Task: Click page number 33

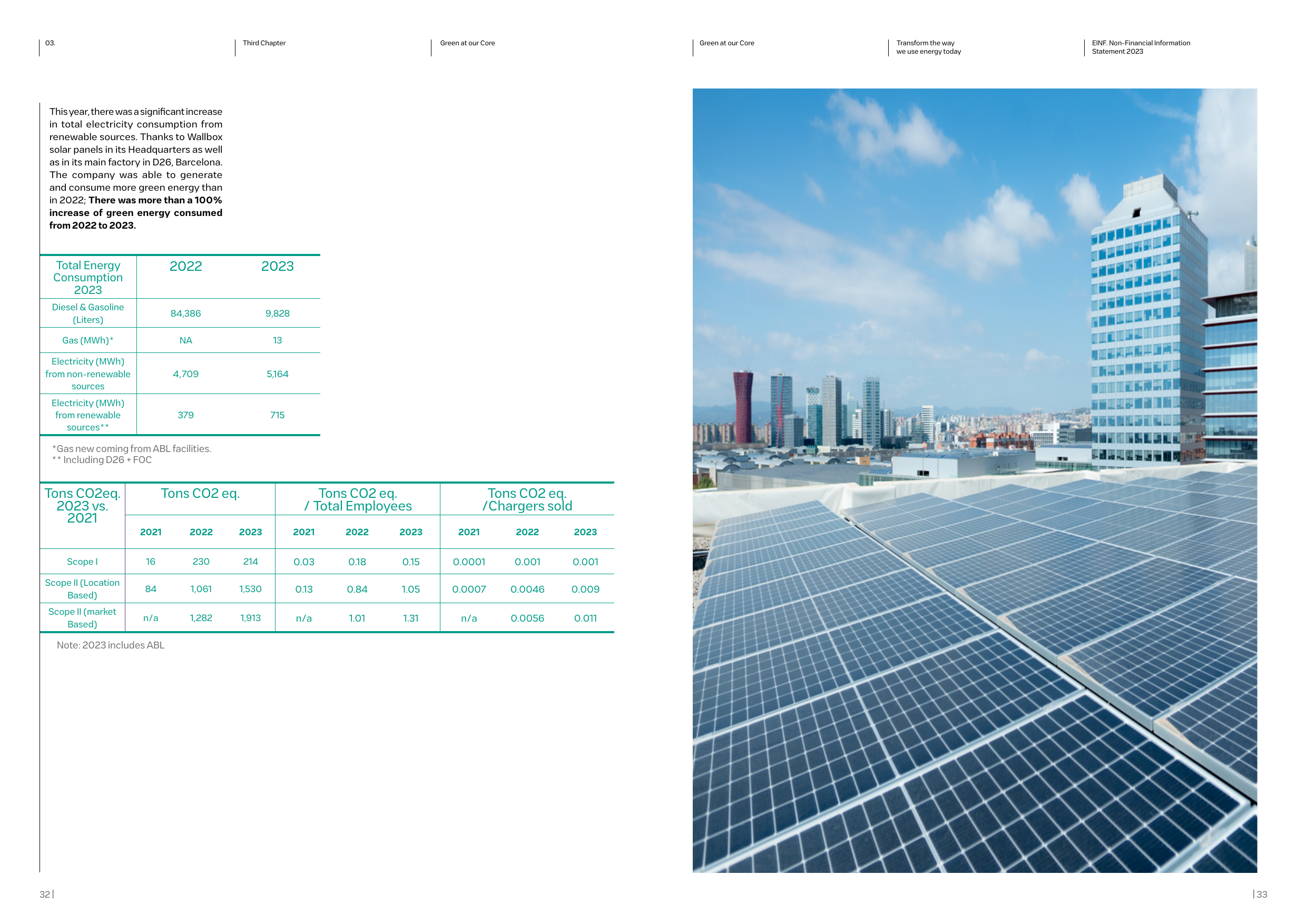Action: [x=1262, y=894]
